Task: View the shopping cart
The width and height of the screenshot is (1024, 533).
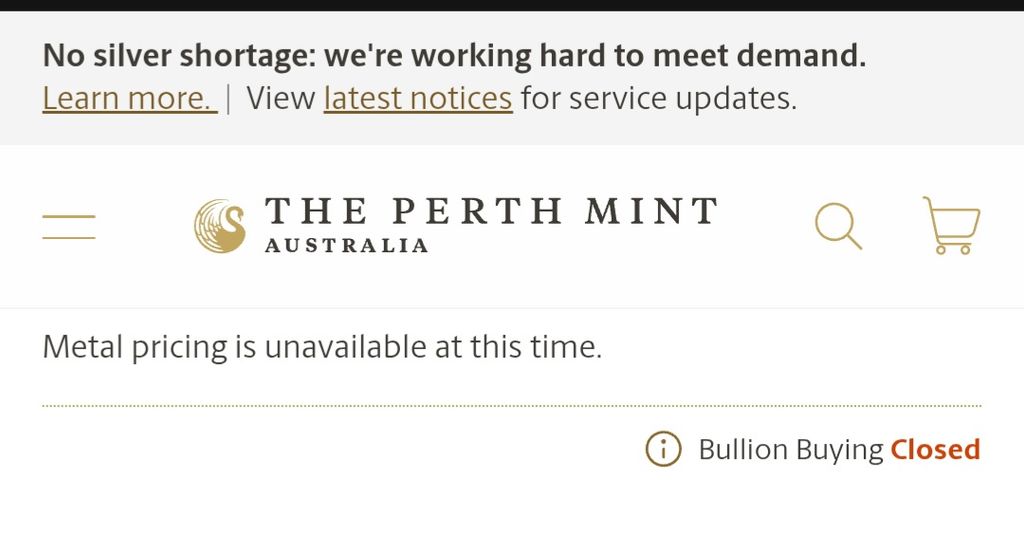Action: pyautogui.click(x=951, y=225)
